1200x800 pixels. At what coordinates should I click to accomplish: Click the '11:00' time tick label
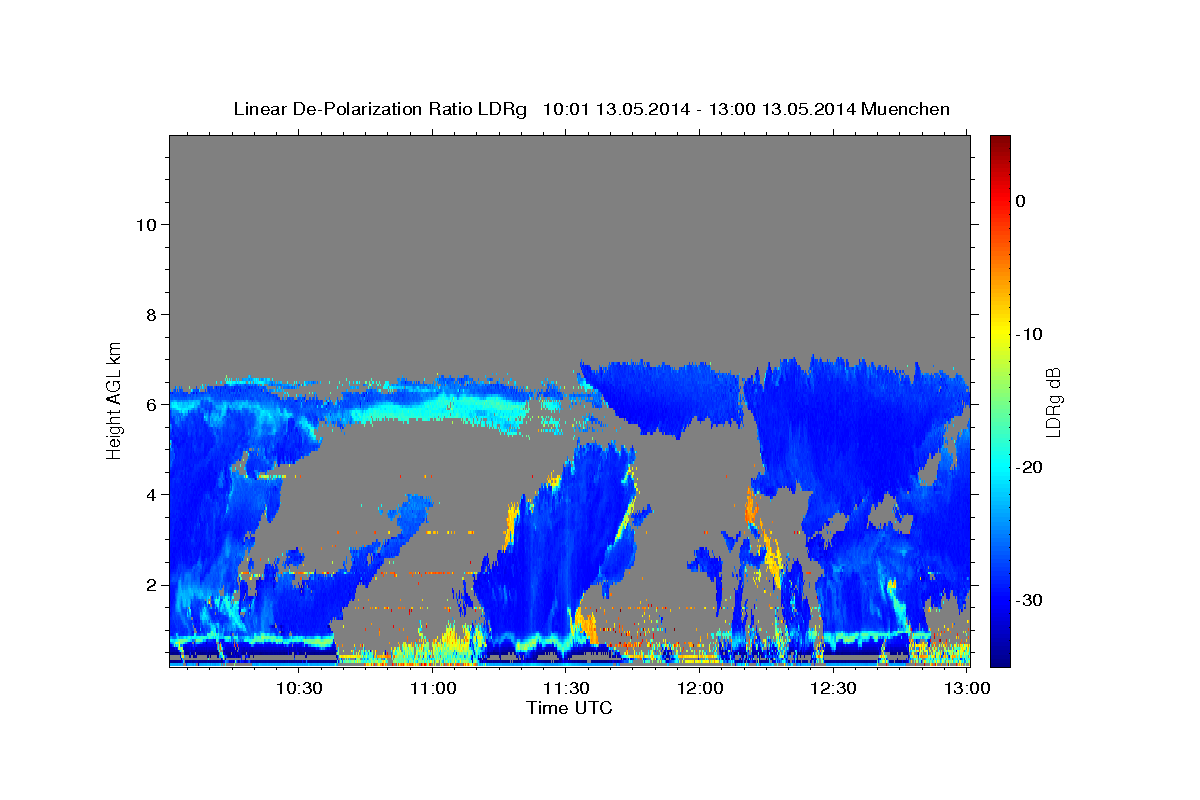pyautogui.click(x=433, y=688)
